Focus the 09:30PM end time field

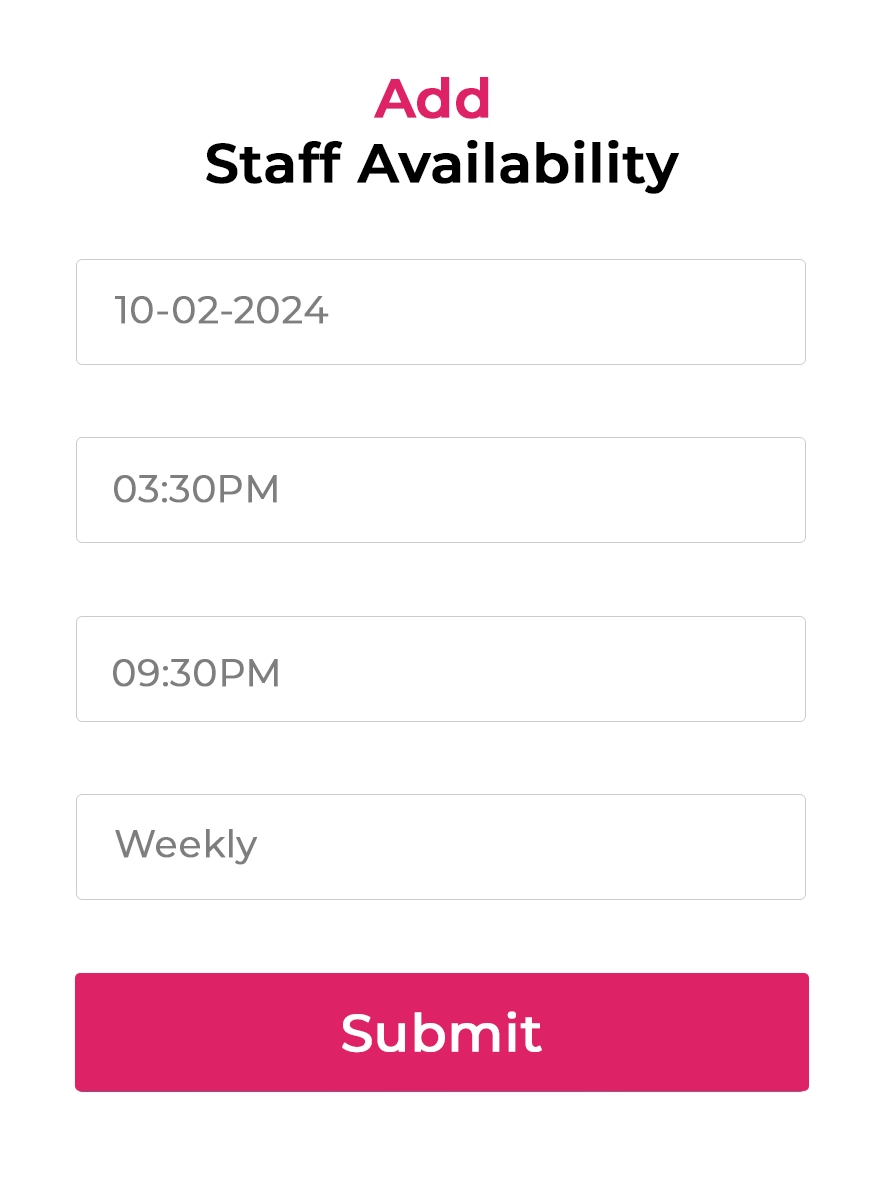tap(441, 669)
